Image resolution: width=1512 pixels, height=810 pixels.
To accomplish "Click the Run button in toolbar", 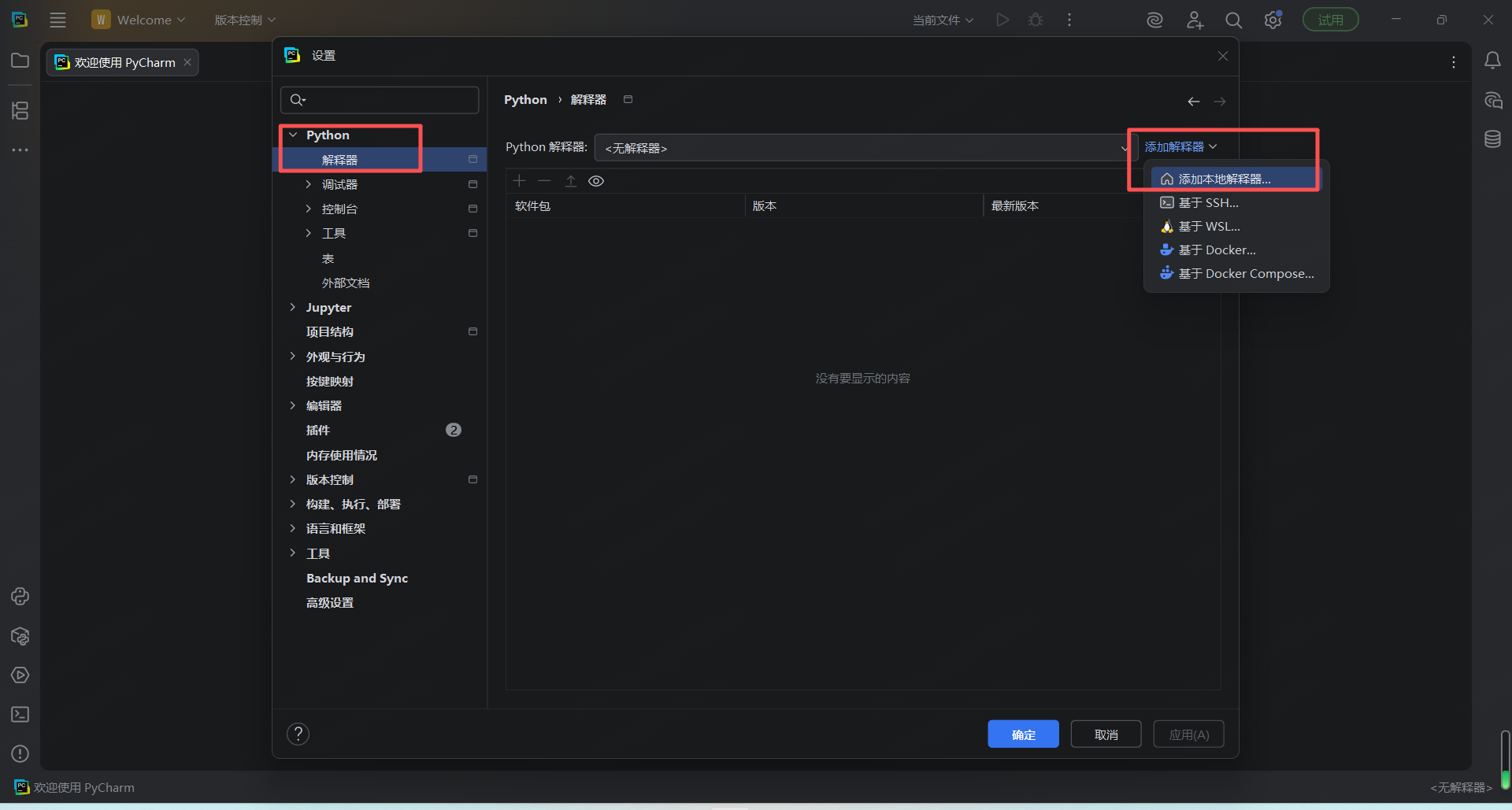I will pos(1002,20).
